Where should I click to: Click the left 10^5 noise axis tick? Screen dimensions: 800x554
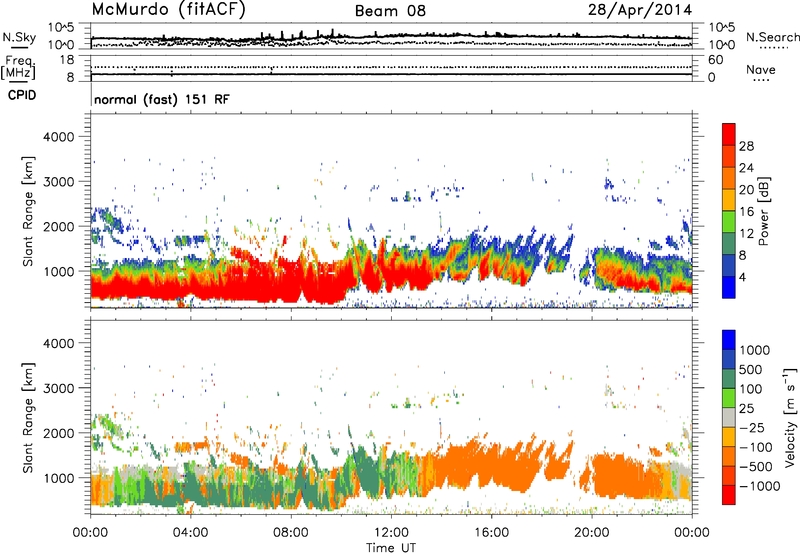(61, 27)
